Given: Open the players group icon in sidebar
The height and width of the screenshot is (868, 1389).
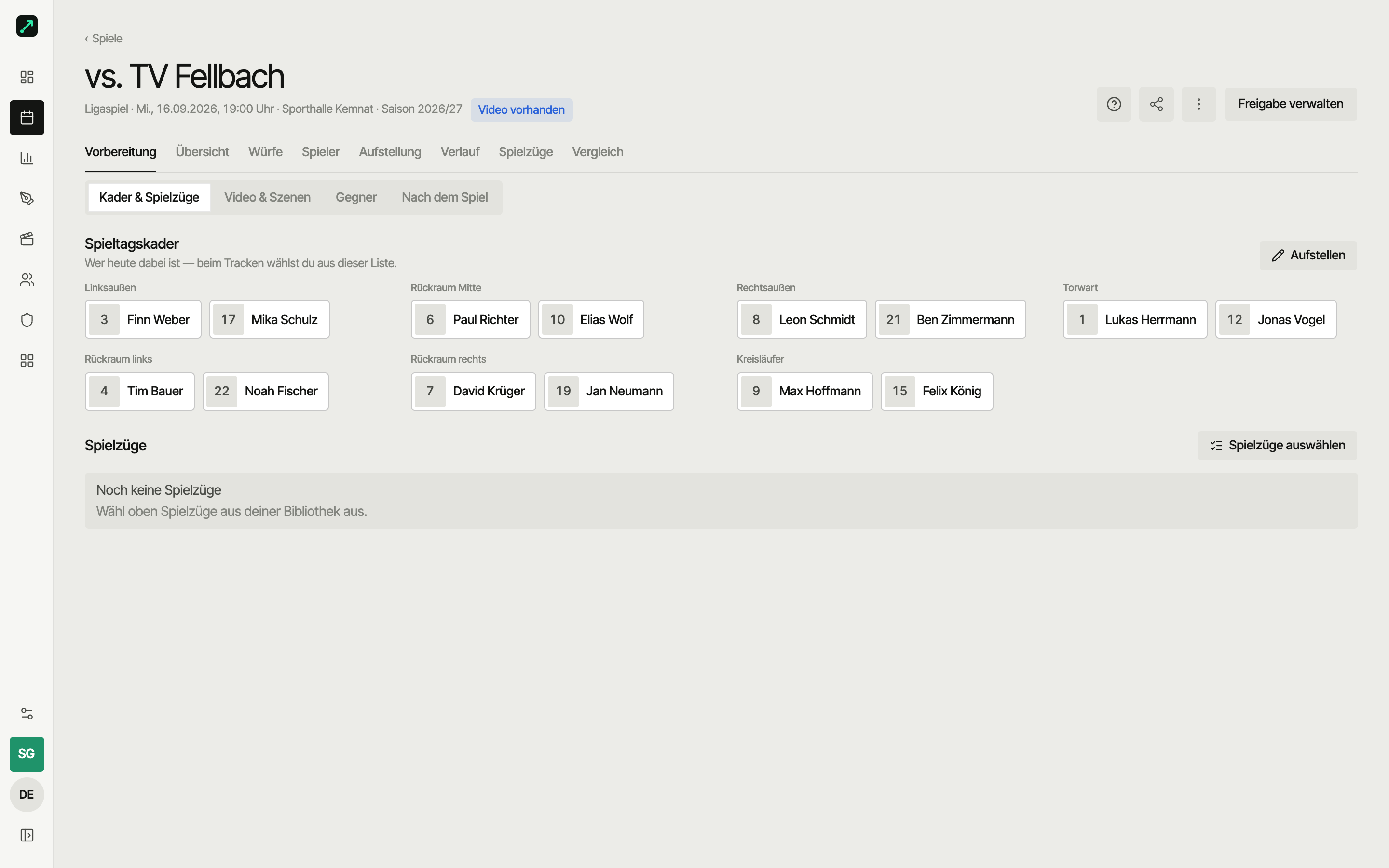Looking at the screenshot, I should click(27, 280).
